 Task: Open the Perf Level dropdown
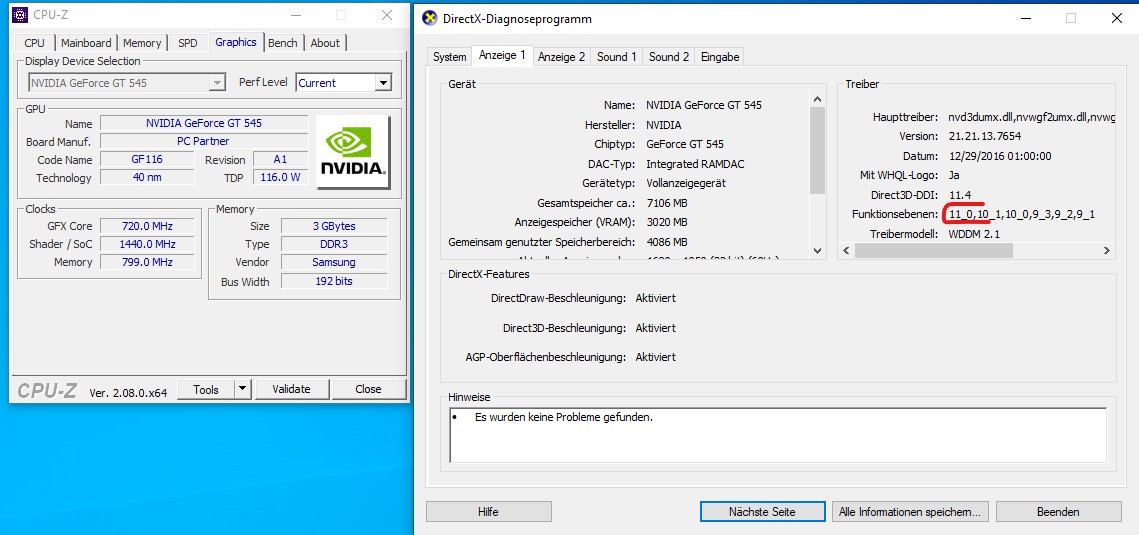pos(383,83)
